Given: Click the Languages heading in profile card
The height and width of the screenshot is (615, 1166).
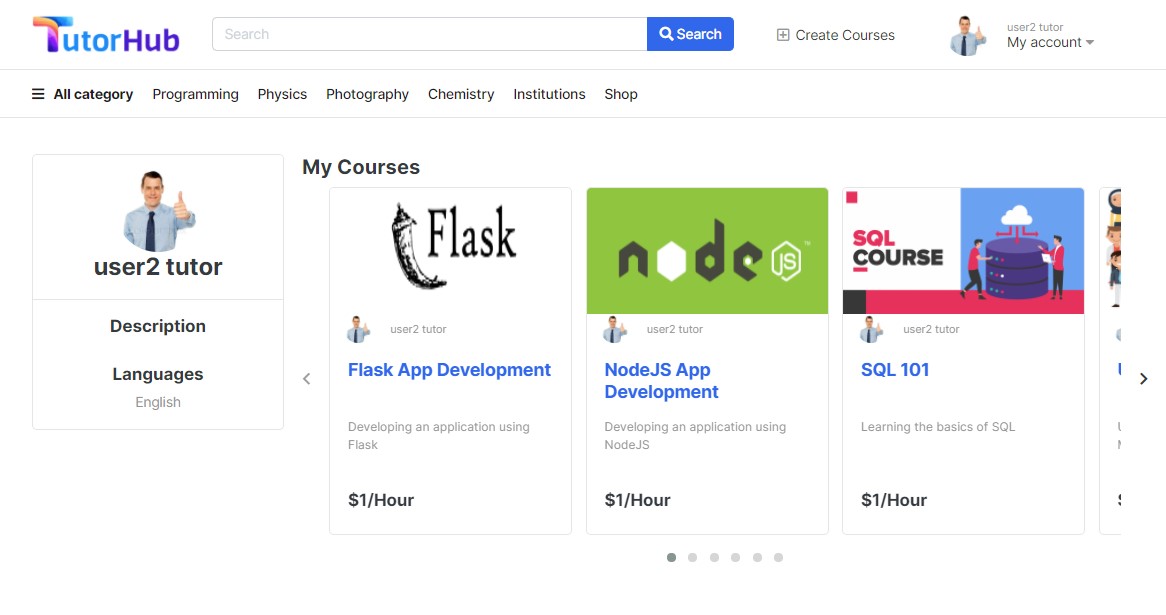Looking at the screenshot, I should (158, 375).
